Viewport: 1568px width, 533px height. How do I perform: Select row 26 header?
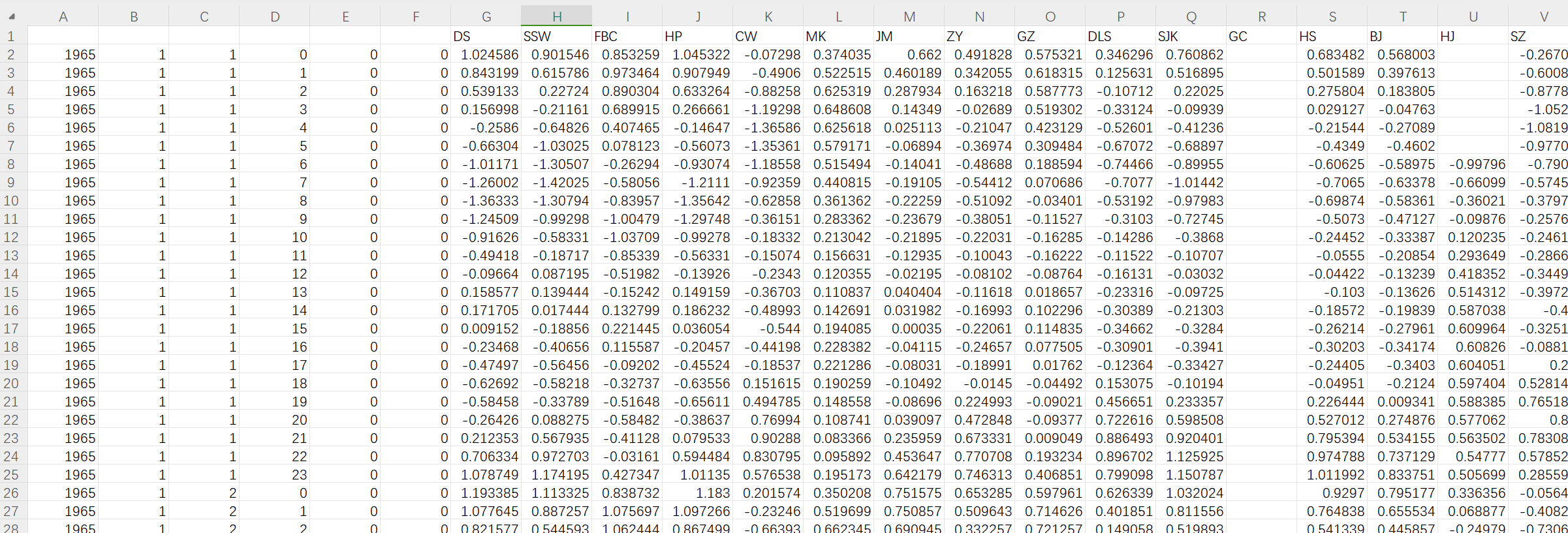(x=12, y=493)
